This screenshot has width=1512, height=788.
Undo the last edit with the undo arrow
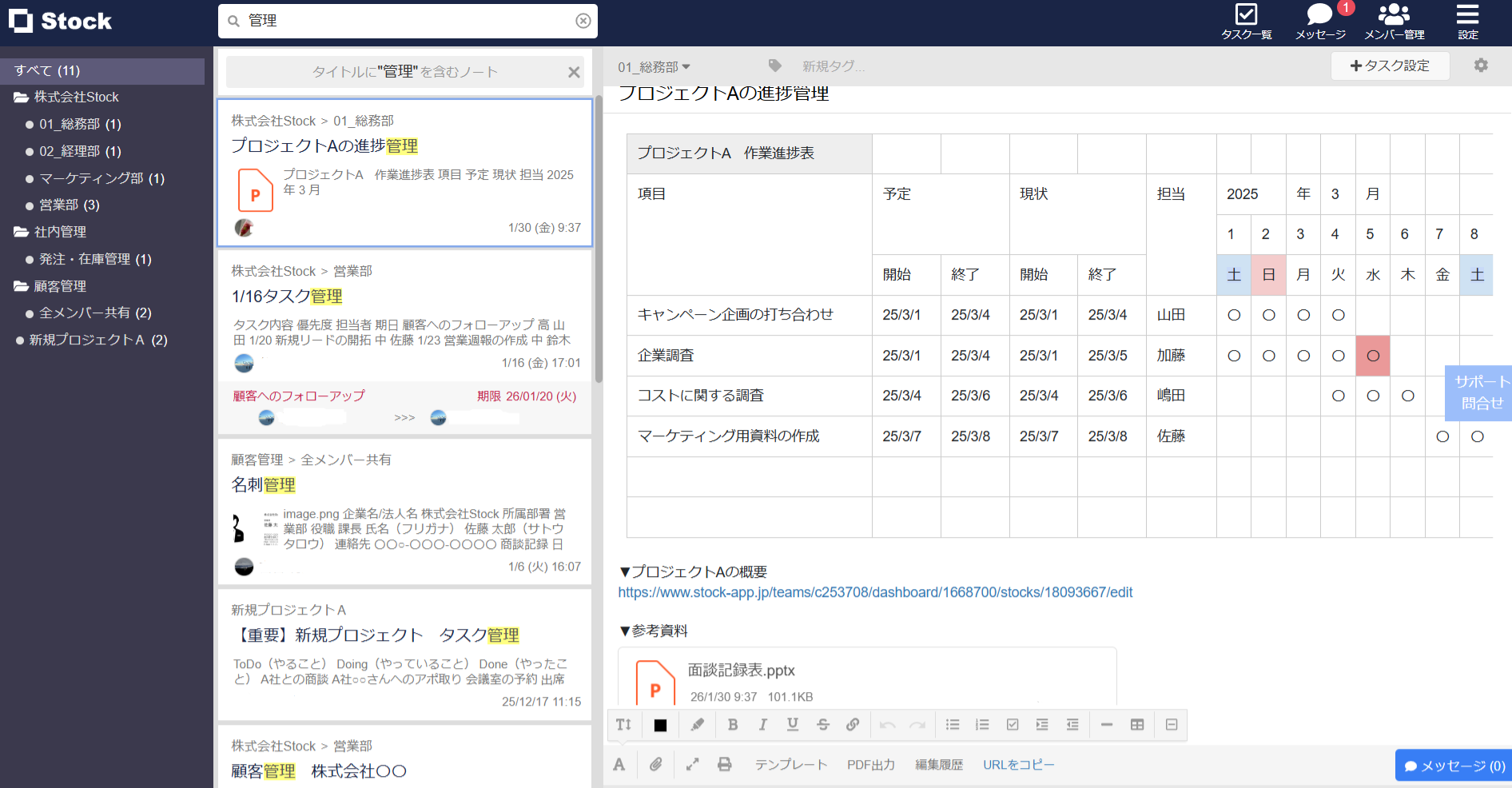pos(886,725)
